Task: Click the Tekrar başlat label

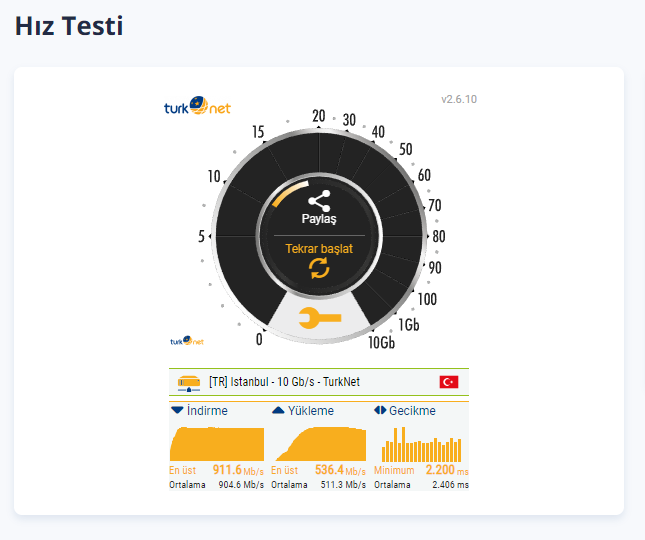Action: tap(319, 249)
